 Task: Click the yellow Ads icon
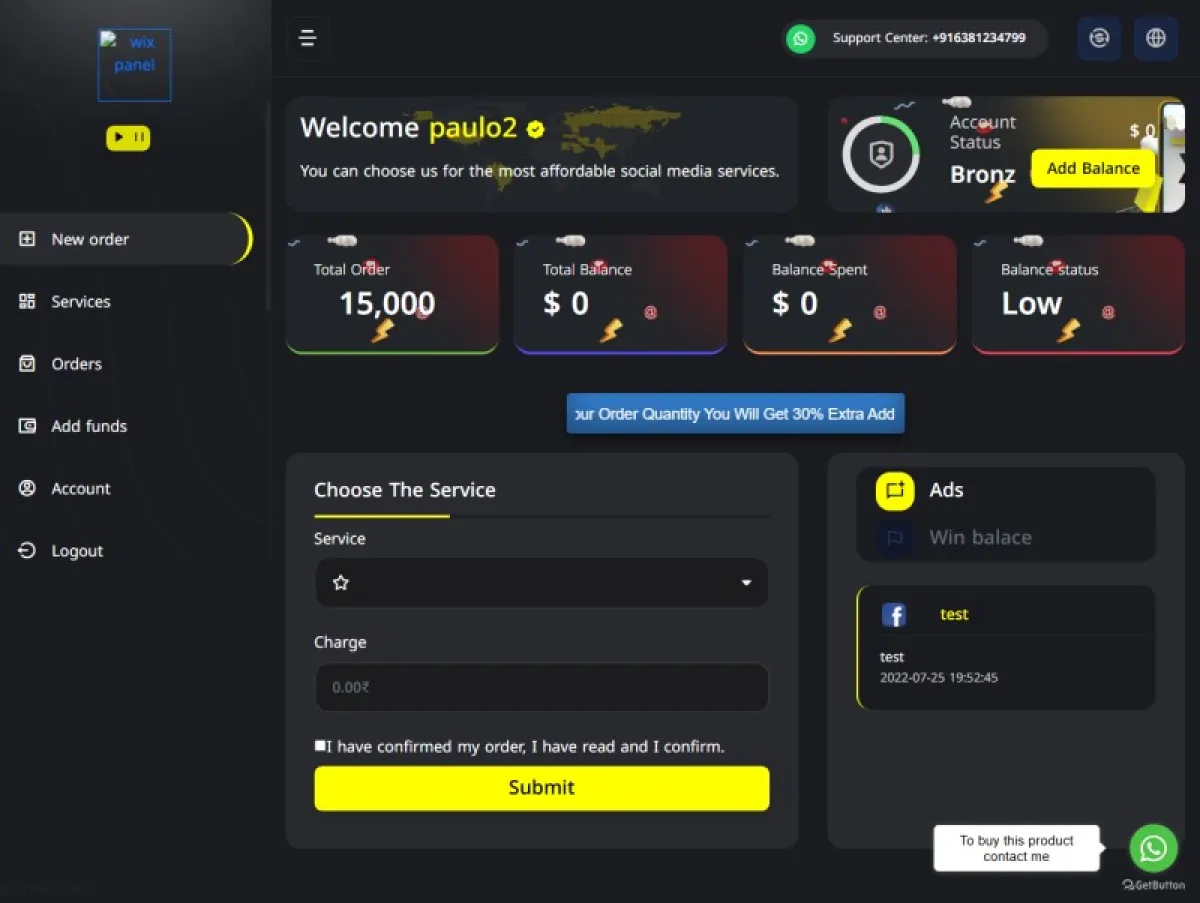[x=895, y=490]
